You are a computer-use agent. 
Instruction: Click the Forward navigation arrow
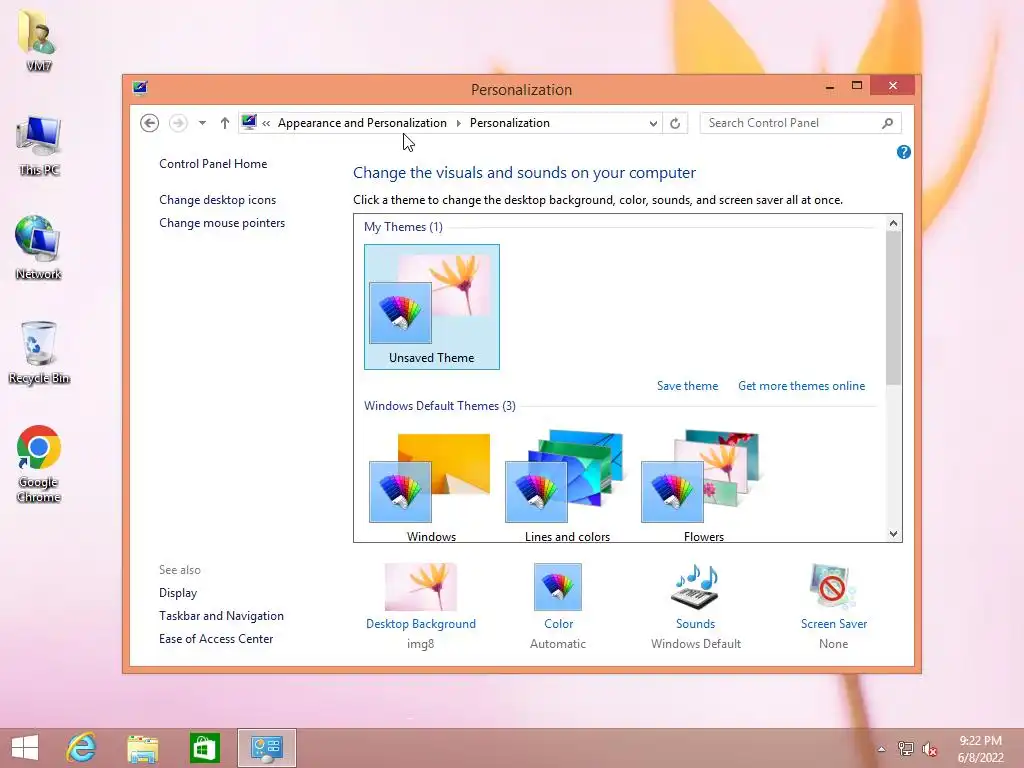click(x=178, y=123)
